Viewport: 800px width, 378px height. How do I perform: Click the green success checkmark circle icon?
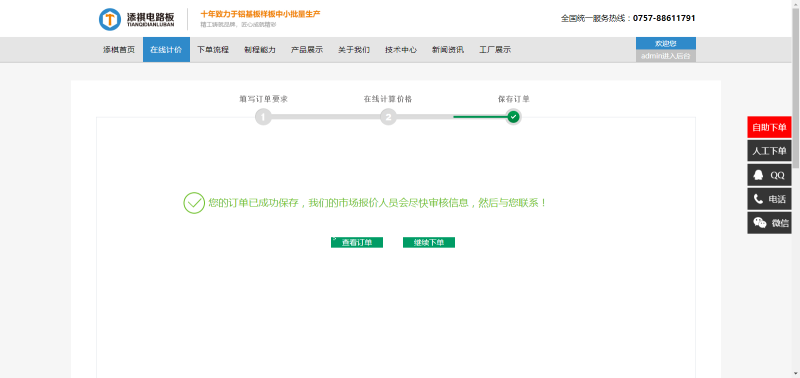[194, 203]
